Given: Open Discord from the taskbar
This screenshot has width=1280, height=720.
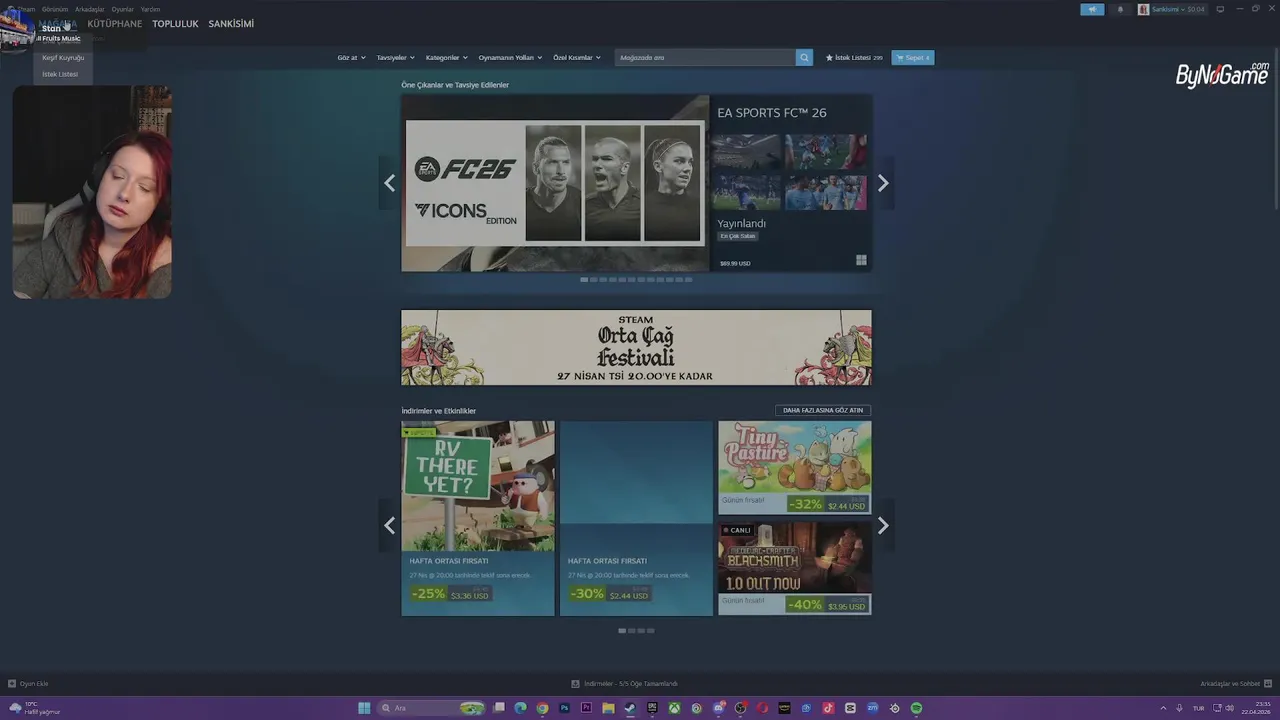Looking at the screenshot, I should point(719,708).
